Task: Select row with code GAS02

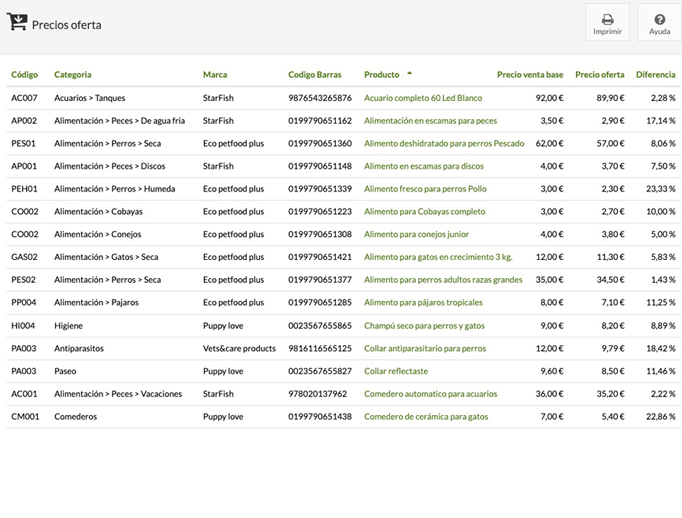Action: click(x=24, y=258)
